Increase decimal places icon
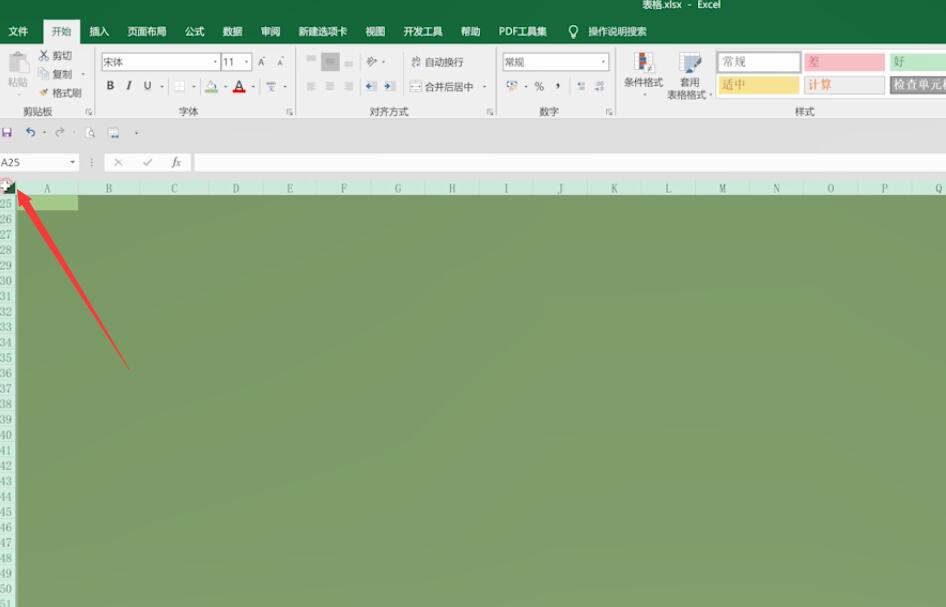 pyautogui.click(x=581, y=86)
